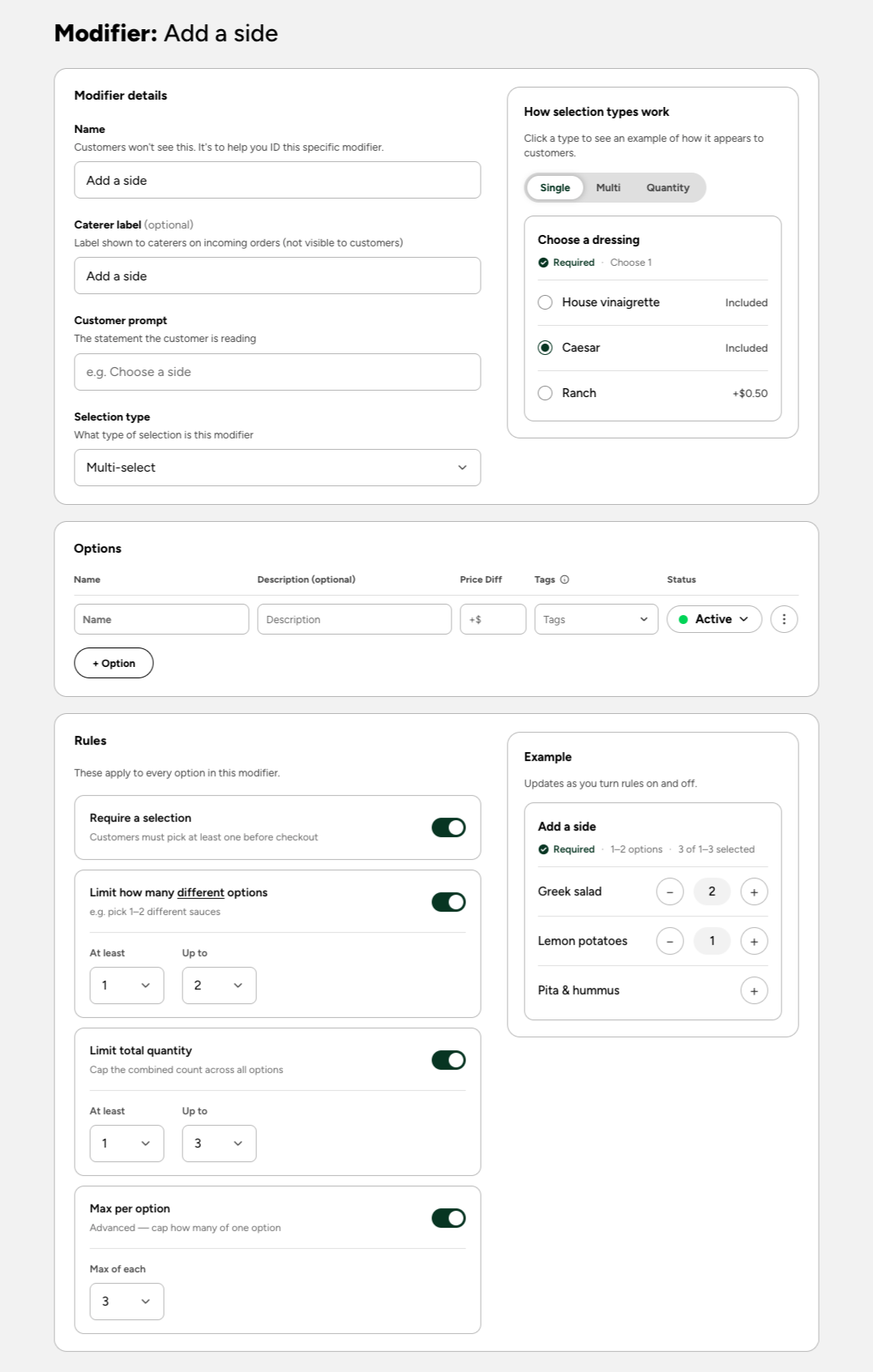Image resolution: width=873 pixels, height=1372 pixels.
Task: Select House vinaigrette radio button
Action: pos(546,302)
